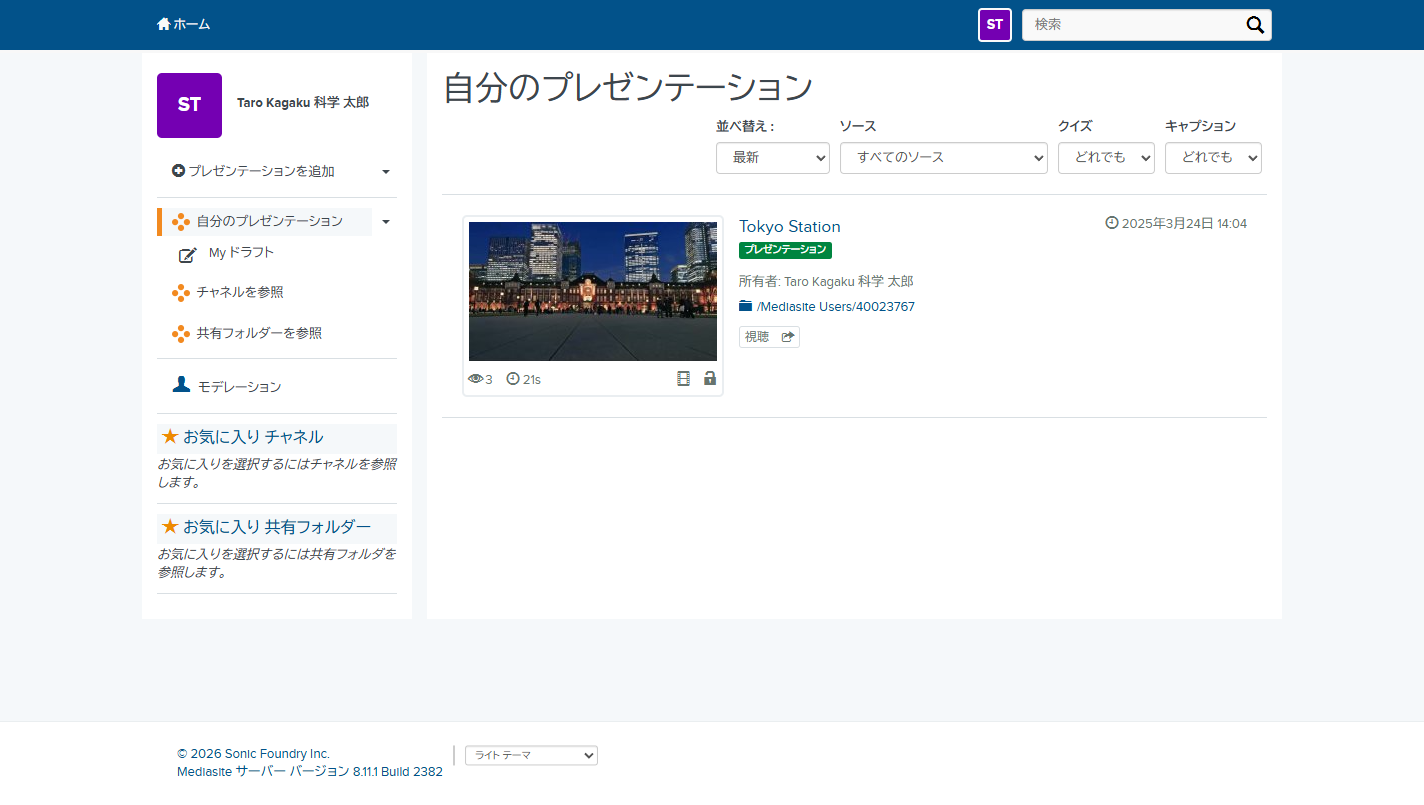The height and width of the screenshot is (805, 1424).
Task: Select 共有フォルダーを参照 in sidebar
Action: (x=259, y=333)
